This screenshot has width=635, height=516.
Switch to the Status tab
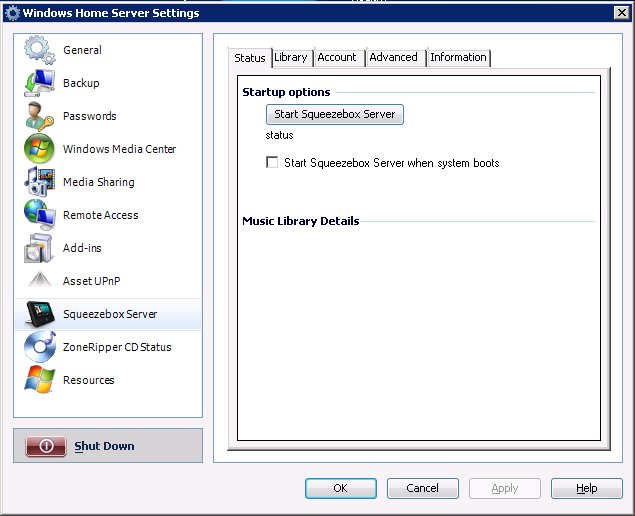coord(250,58)
